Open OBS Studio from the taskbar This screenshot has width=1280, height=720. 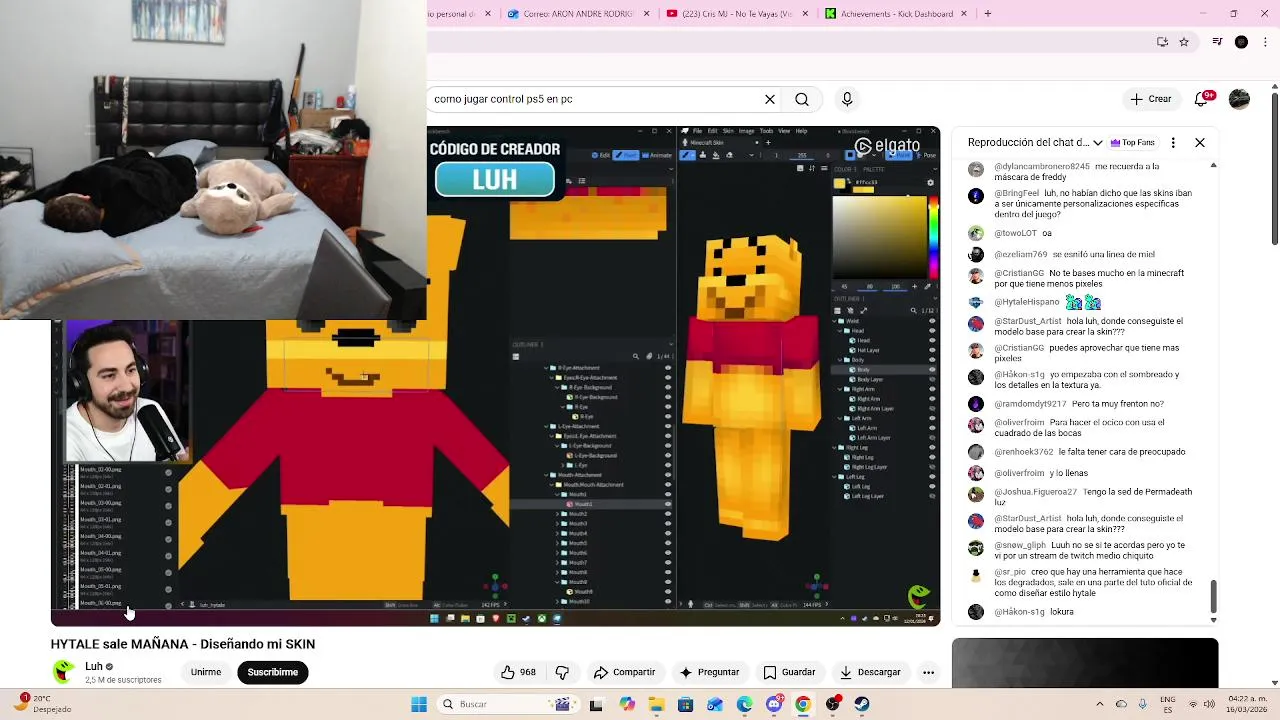click(832, 704)
